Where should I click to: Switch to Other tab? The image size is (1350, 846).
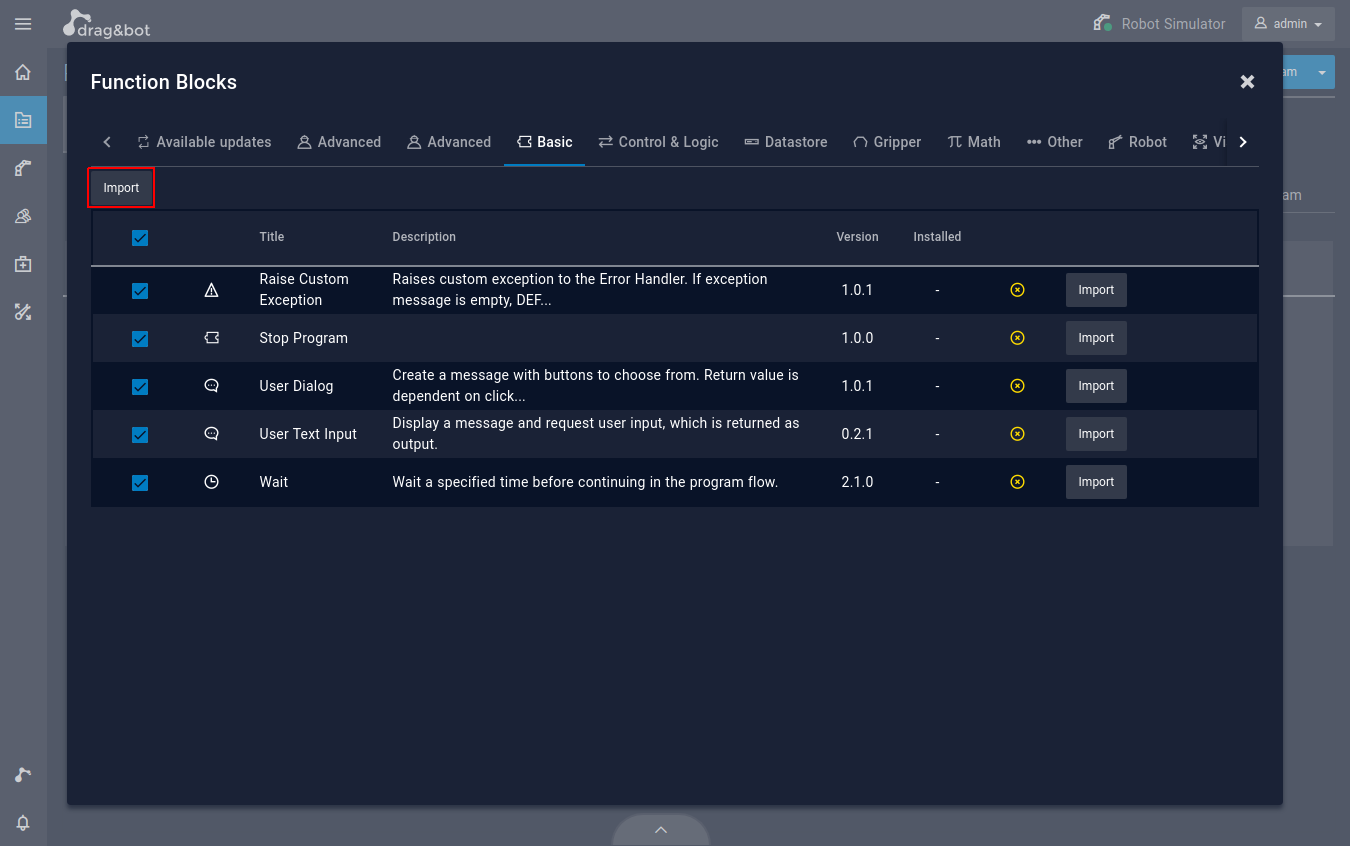pyautogui.click(x=1055, y=142)
